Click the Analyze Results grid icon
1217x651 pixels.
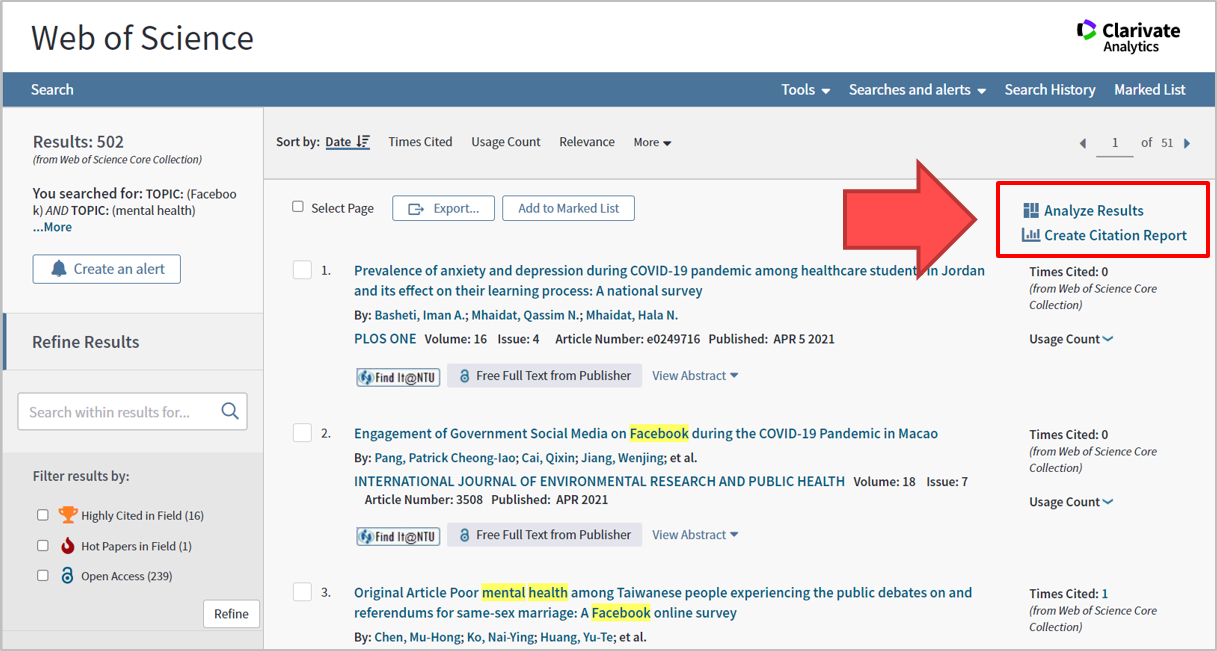(1031, 210)
